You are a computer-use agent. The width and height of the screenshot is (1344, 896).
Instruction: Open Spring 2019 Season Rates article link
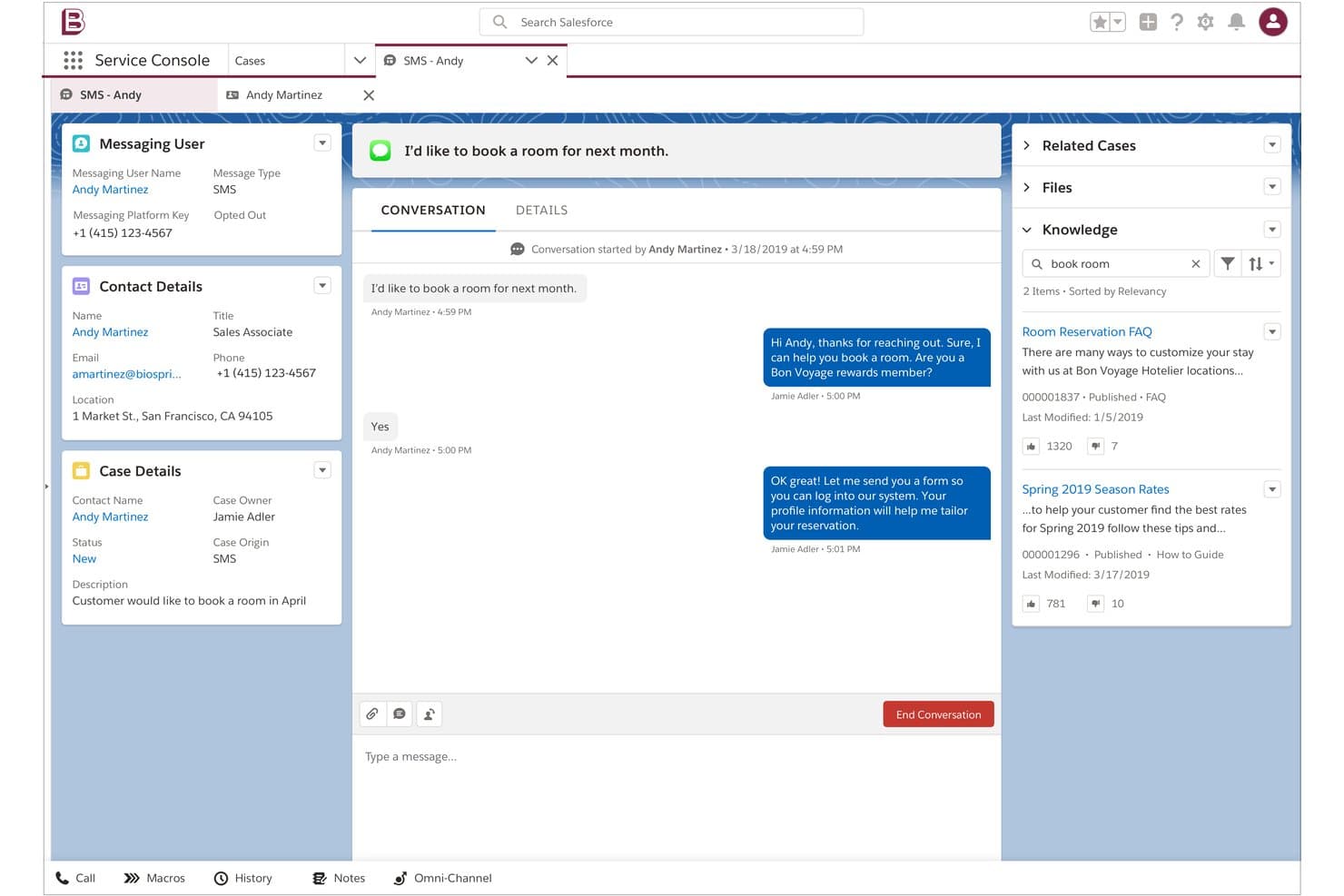click(x=1095, y=488)
